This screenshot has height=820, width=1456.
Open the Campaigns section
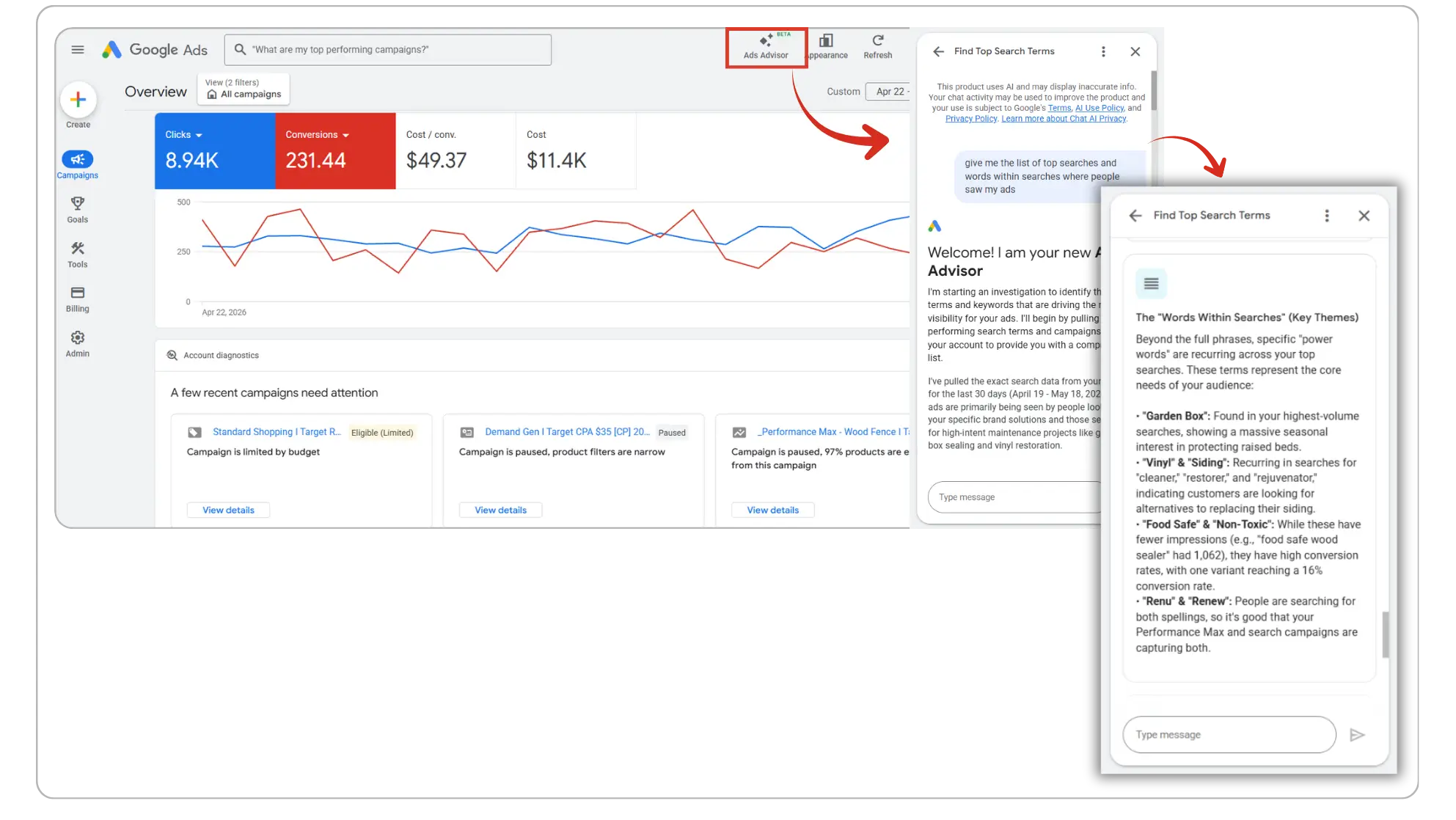(x=77, y=165)
